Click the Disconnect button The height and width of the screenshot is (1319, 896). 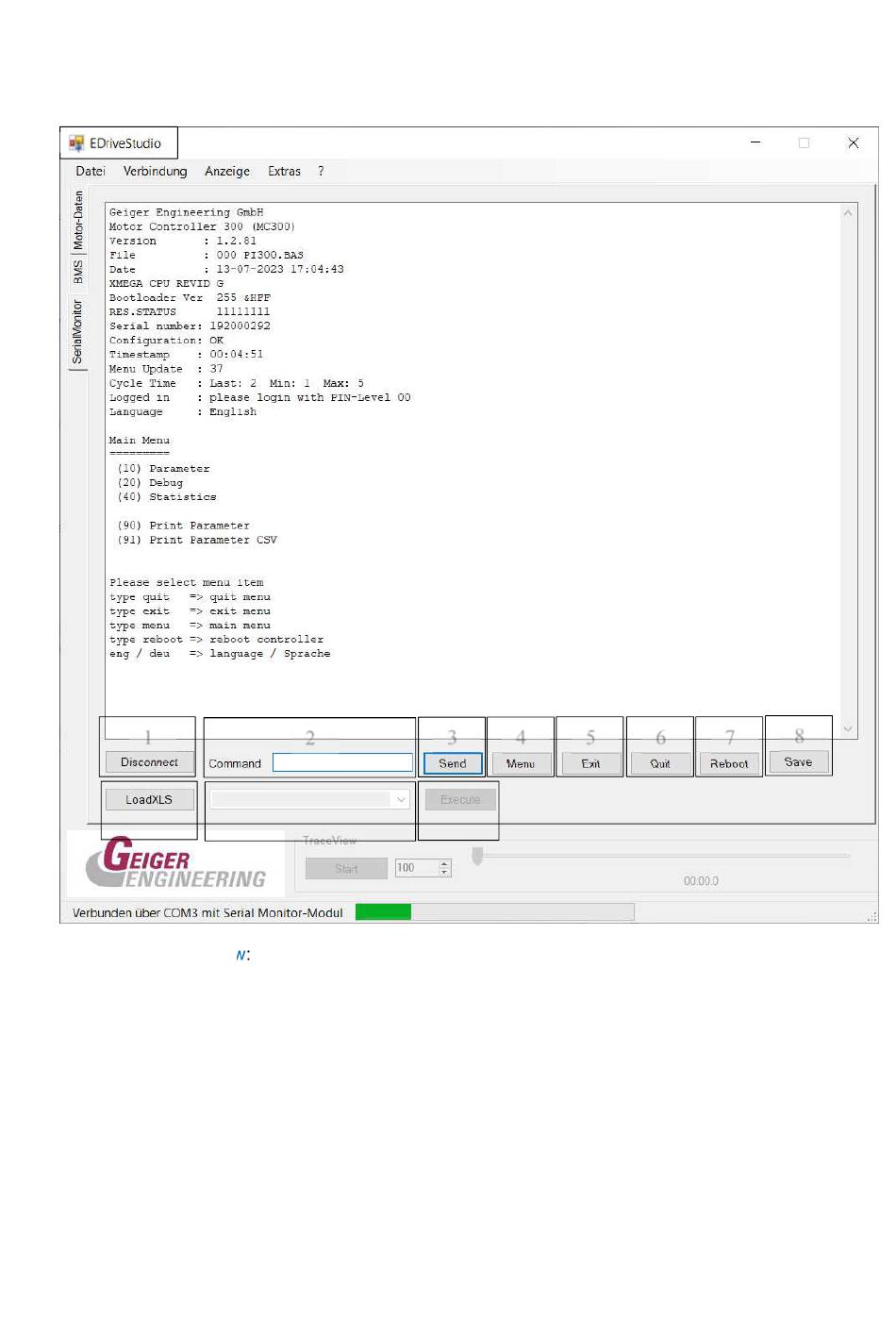coord(149,762)
